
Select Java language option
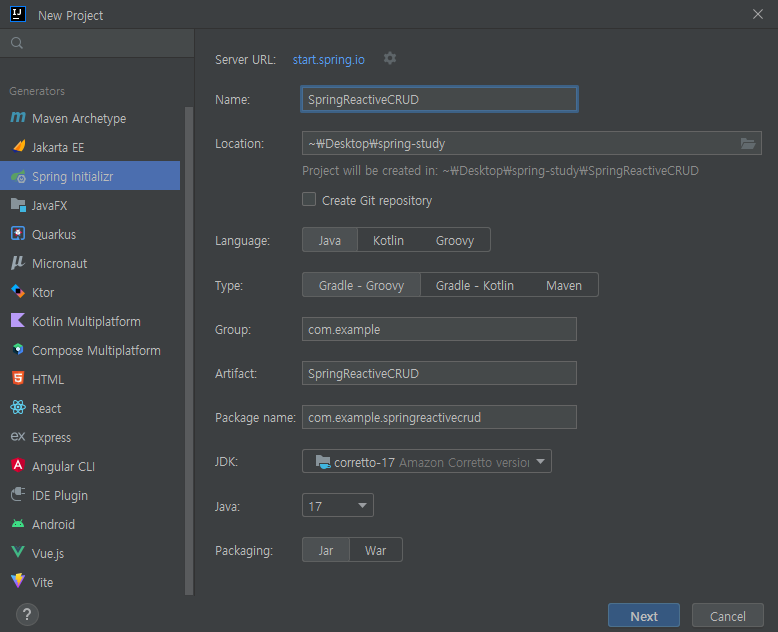[x=329, y=241]
